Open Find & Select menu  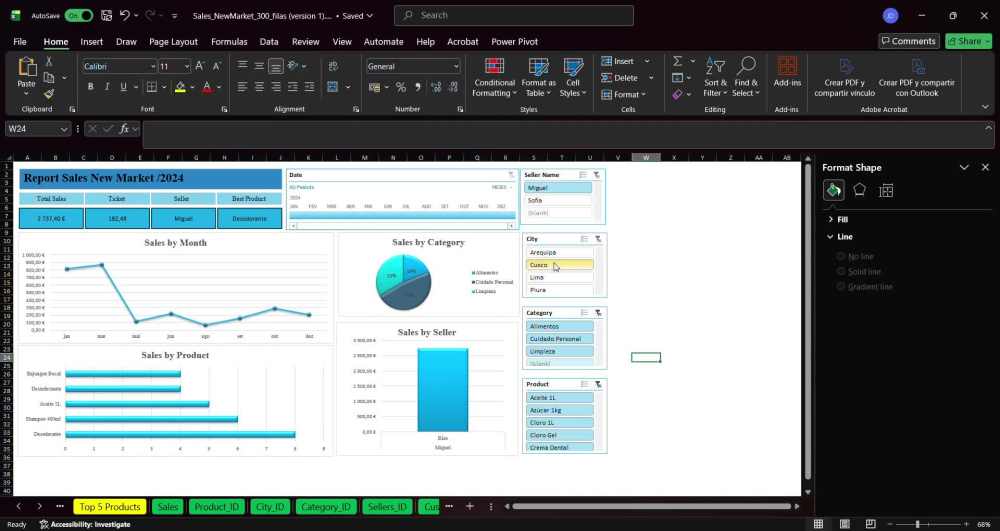point(746,77)
